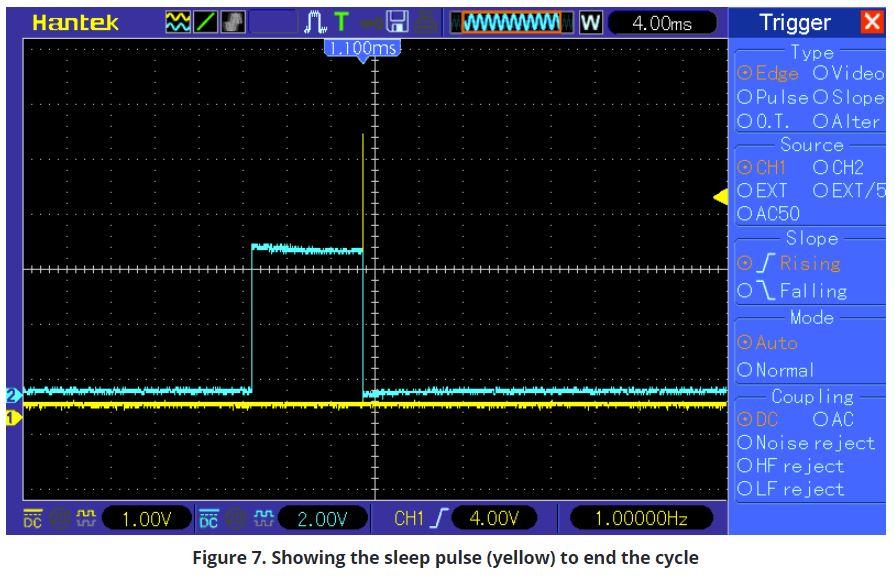Click the CH1 trigger source label at bottom
Image resolution: width=894 pixels, height=579 pixels.
pyautogui.click(x=409, y=519)
